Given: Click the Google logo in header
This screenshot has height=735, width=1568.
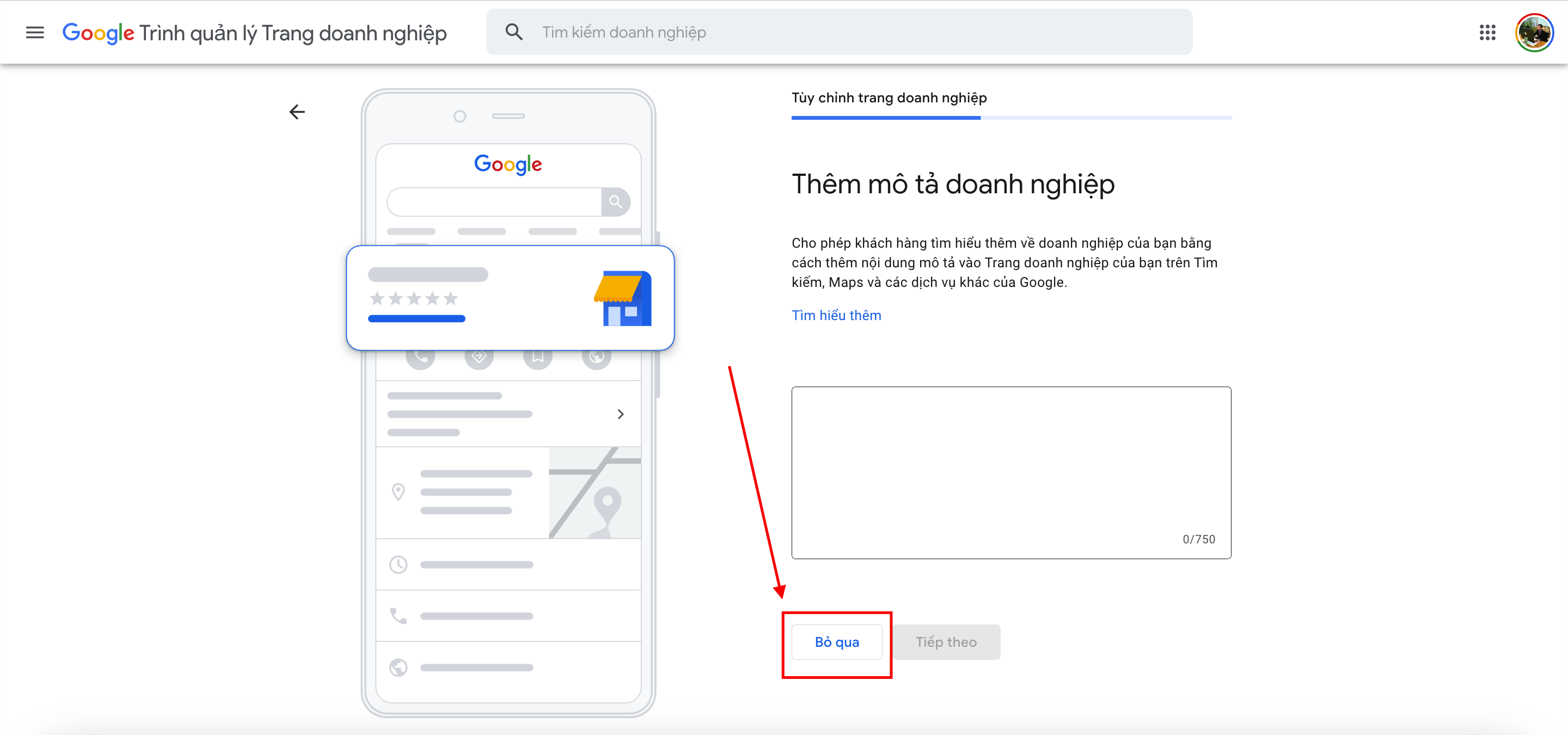Looking at the screenshot, I should (98, 33).
